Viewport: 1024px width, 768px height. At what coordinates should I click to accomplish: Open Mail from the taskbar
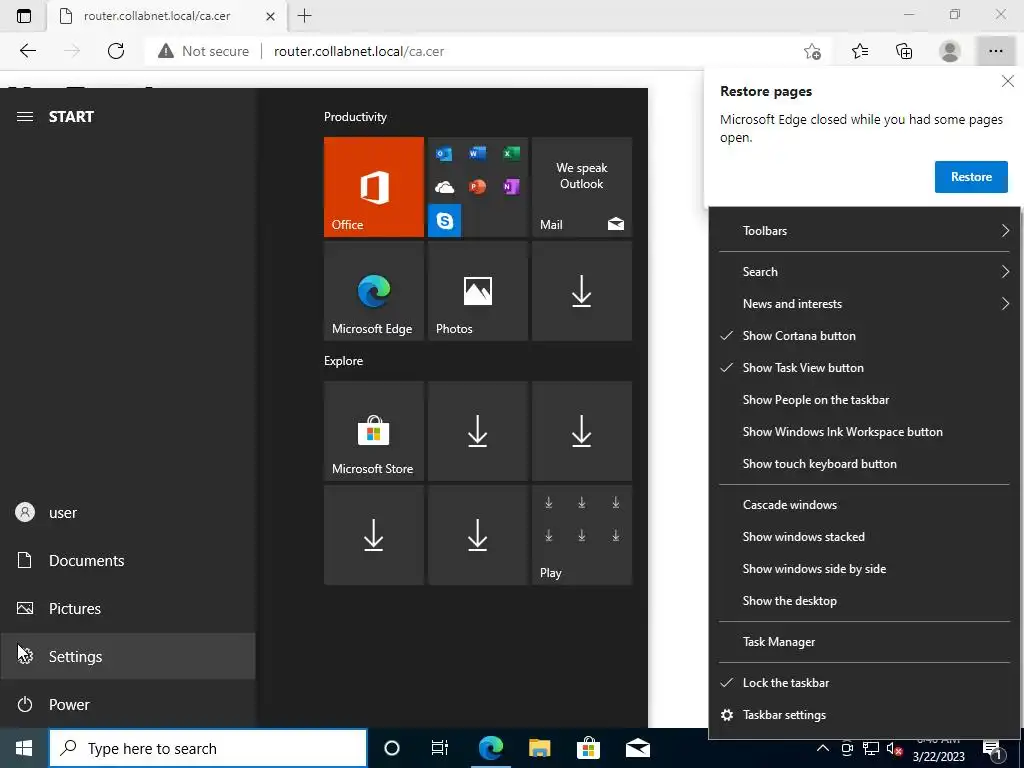tap(637, 748)
